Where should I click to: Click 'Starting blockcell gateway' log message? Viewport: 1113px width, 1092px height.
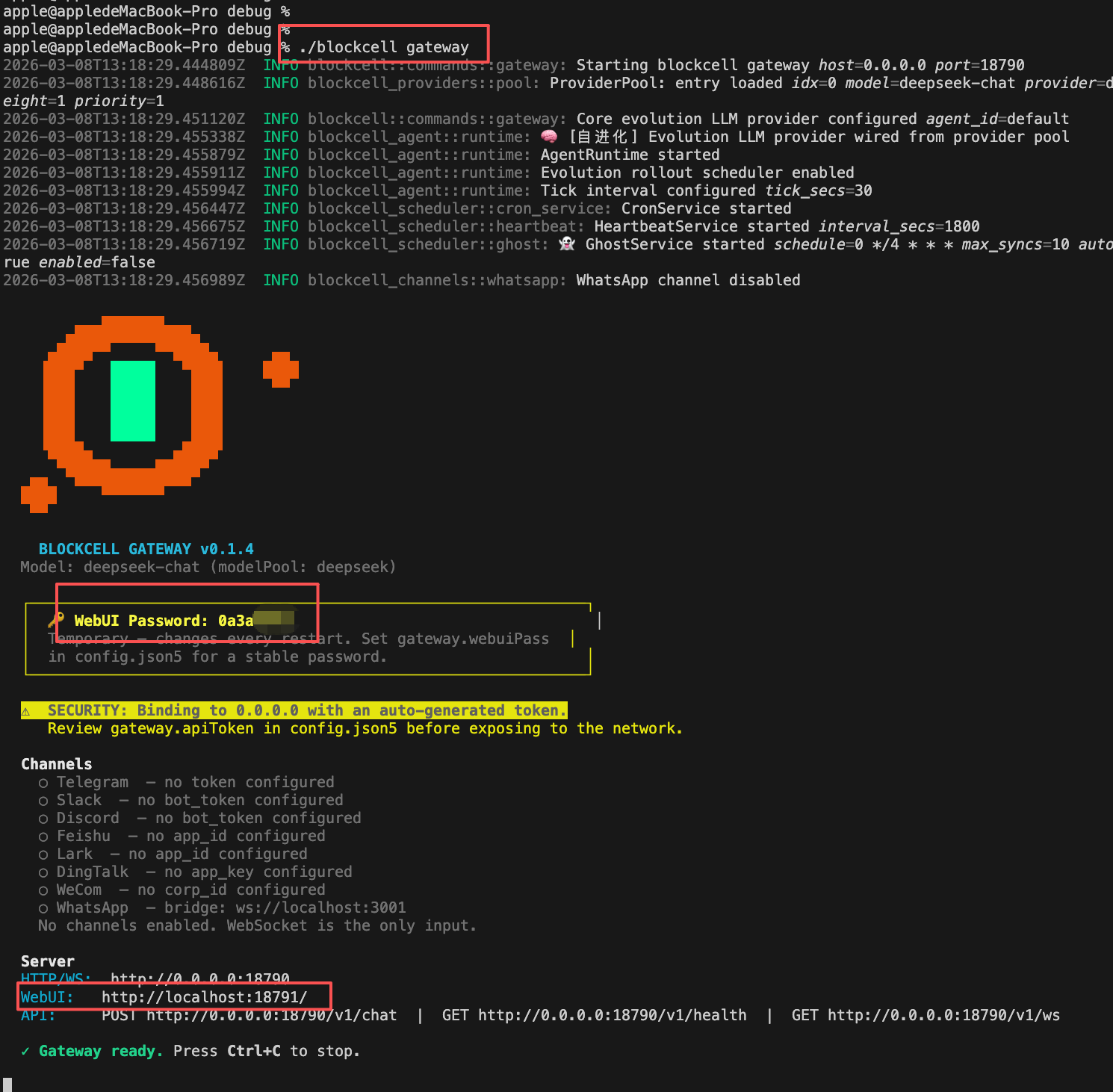click(x=692, y=65)
